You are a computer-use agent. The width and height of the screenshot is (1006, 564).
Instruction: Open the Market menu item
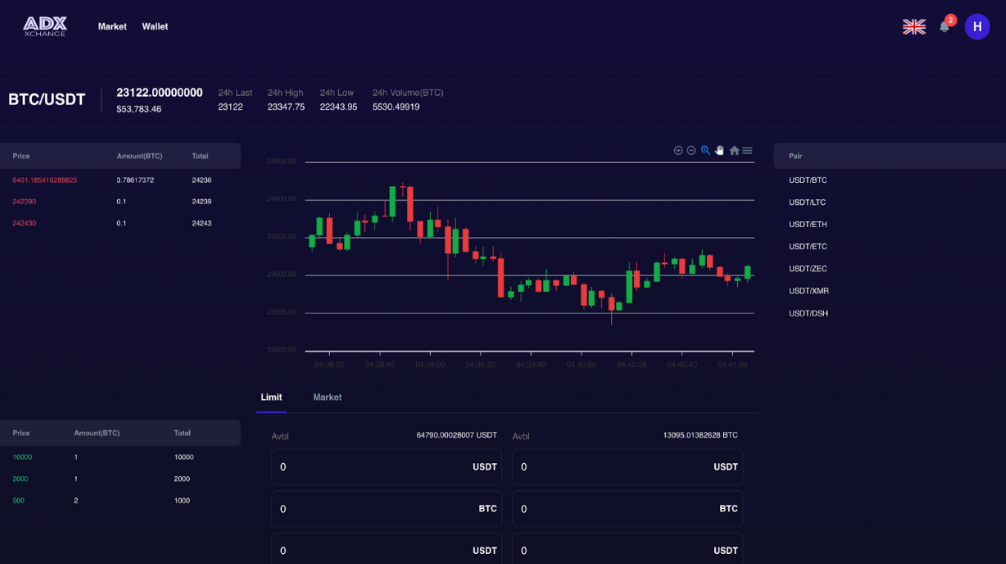tap(112, 27)
